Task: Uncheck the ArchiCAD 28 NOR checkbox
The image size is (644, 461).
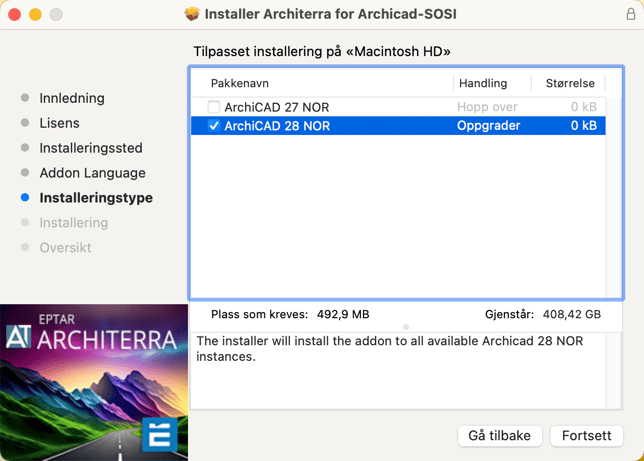Action: (x=214, y=126)
